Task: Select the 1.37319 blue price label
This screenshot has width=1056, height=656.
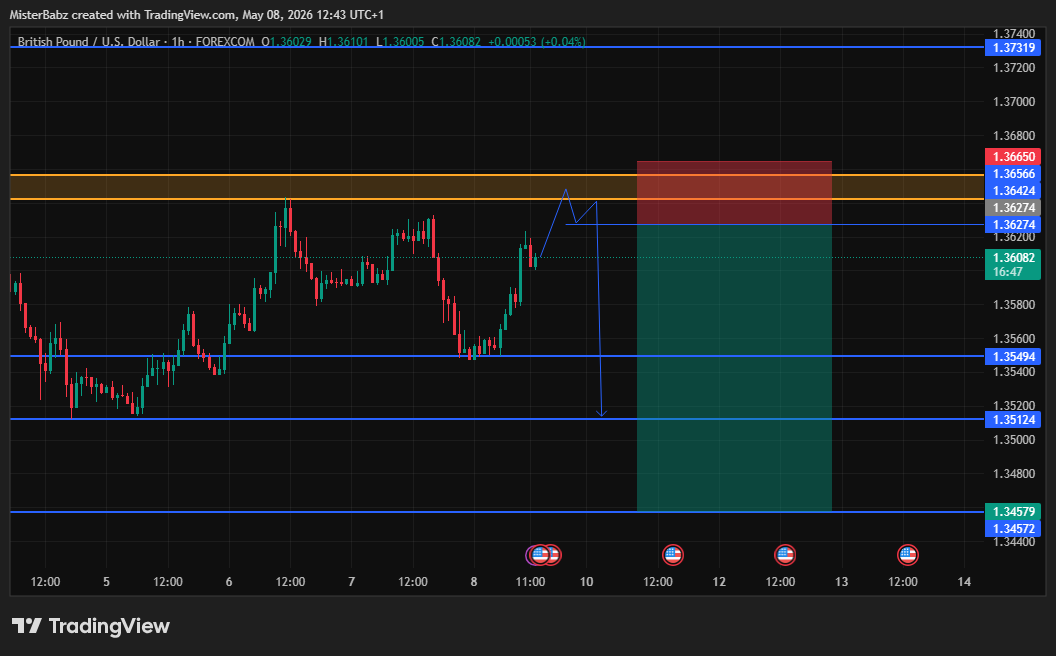Action: 1013,48
